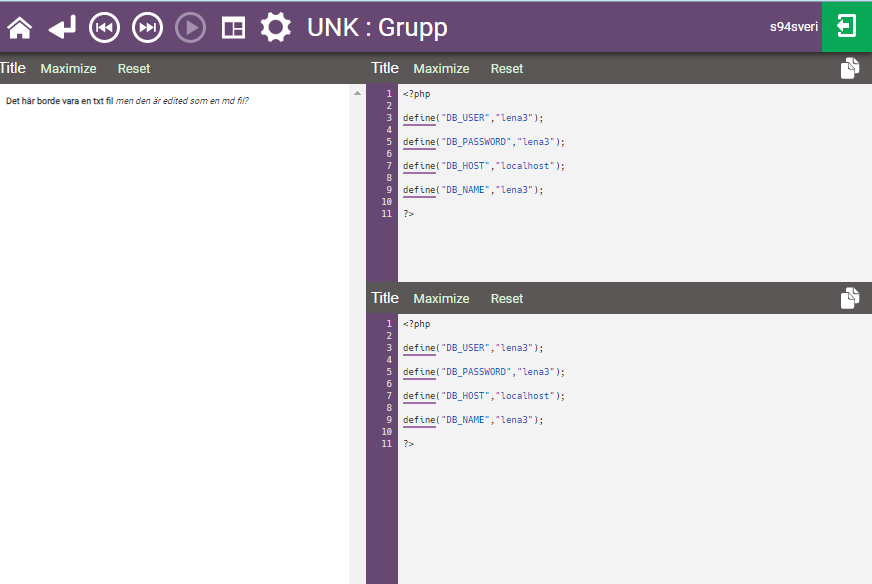Viewport: 872px width, 584px height.
Task: Click the DB_PASSWORD define line in lower pane
Action: [484, 372]
